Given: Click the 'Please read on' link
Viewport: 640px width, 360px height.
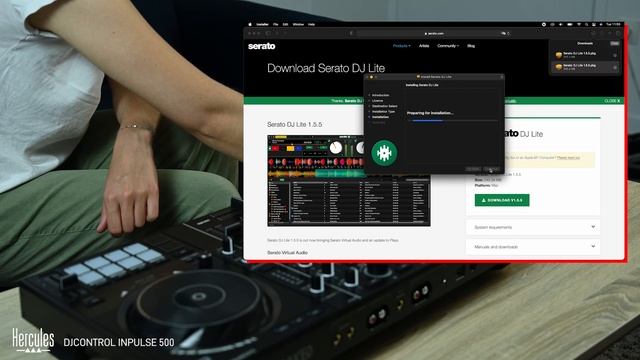Looking at the screenshot, I should pyautogui.click(x=569, y=158).
